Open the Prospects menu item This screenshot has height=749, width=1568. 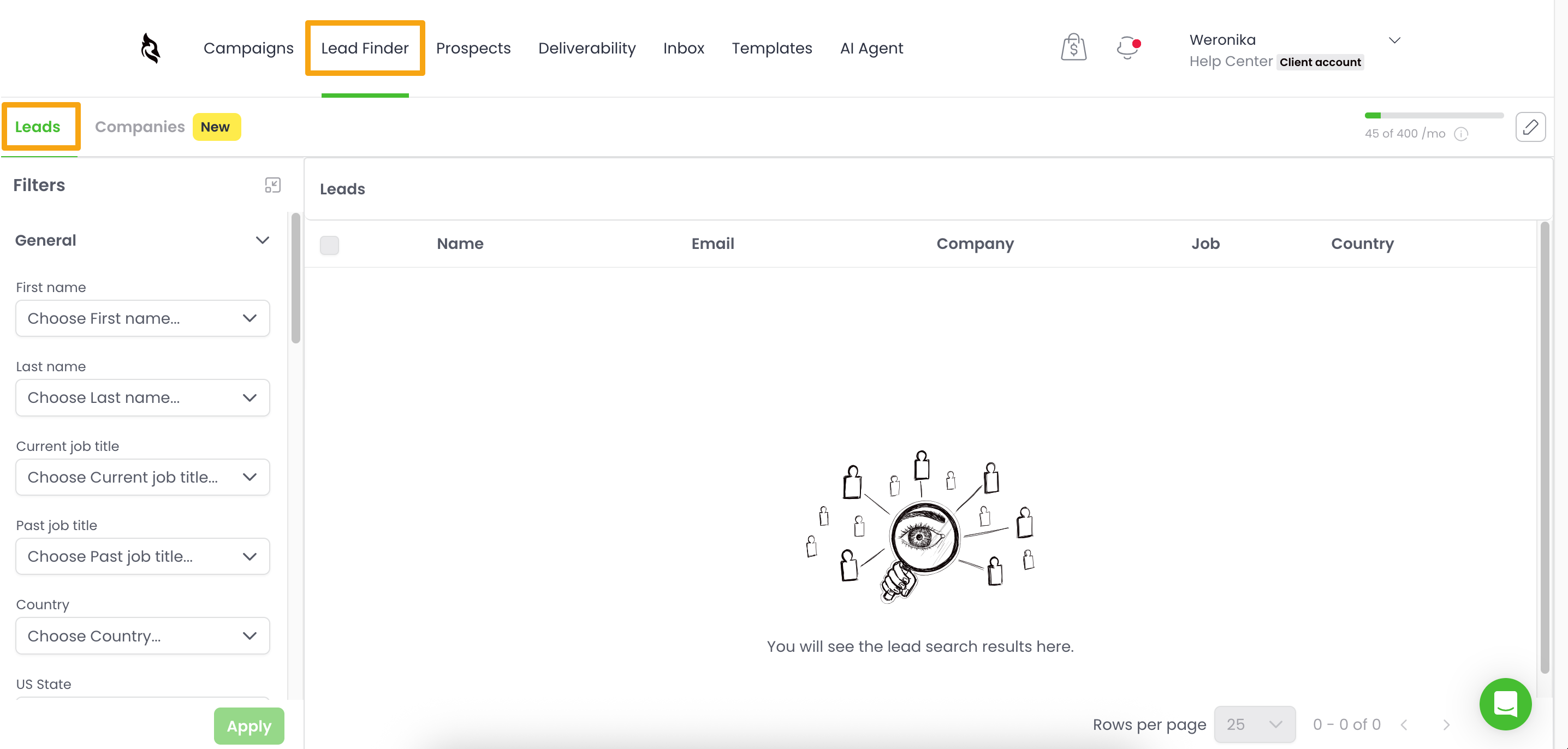click(473, 48)
